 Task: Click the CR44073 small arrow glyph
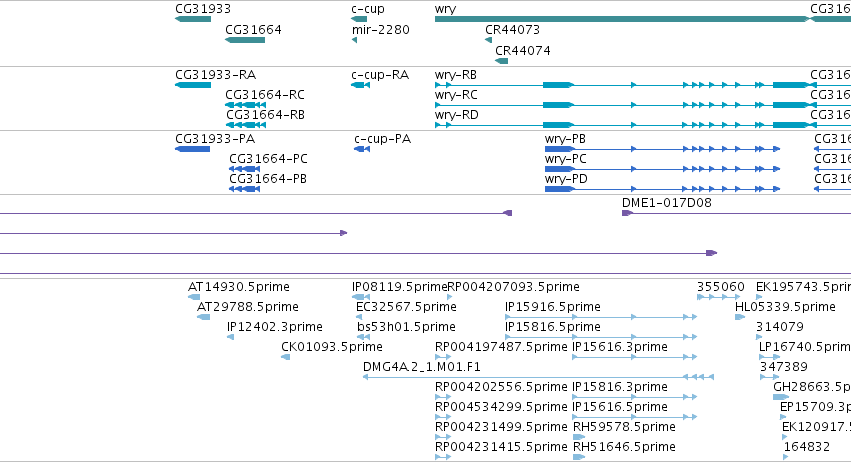[x=488, y=40]
